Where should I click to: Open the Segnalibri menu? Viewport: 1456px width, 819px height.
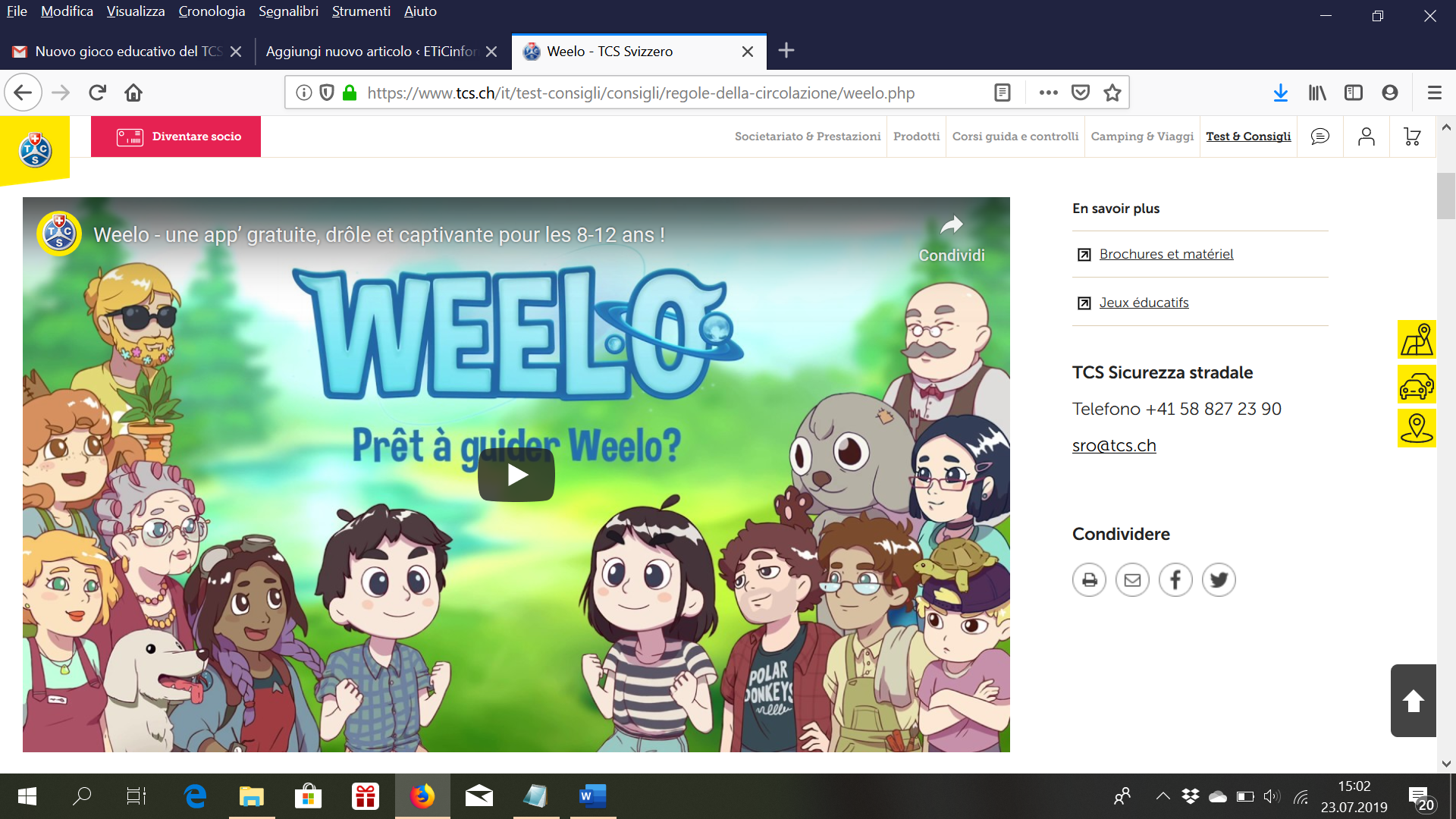288,11
